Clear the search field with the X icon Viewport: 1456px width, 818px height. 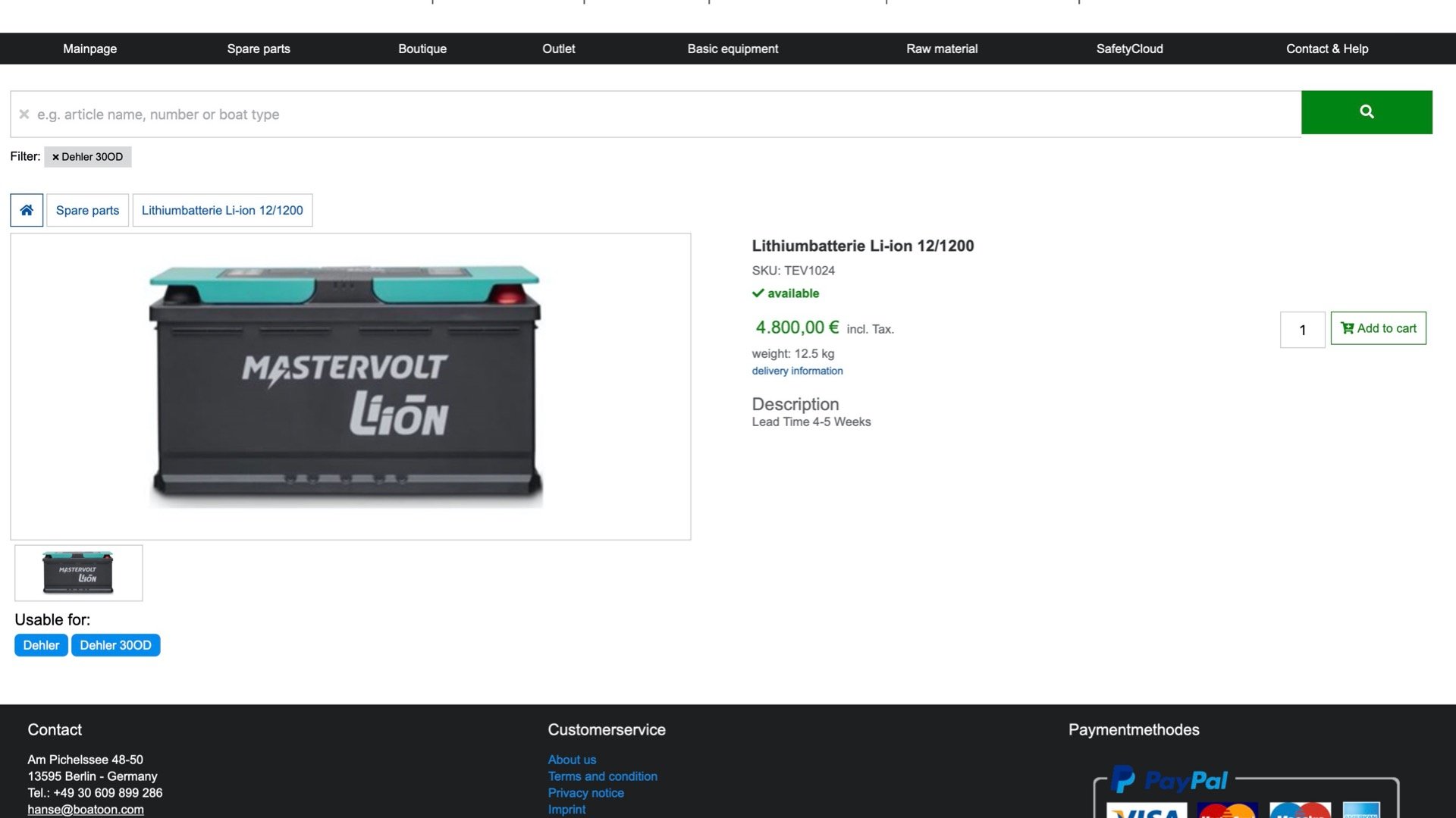(24, 114)
